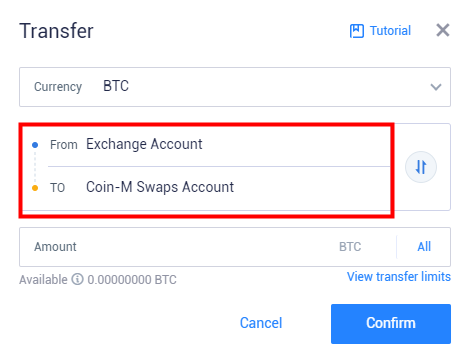Click the Transfer dialog title
467x361 pixels.
[56, 31]
